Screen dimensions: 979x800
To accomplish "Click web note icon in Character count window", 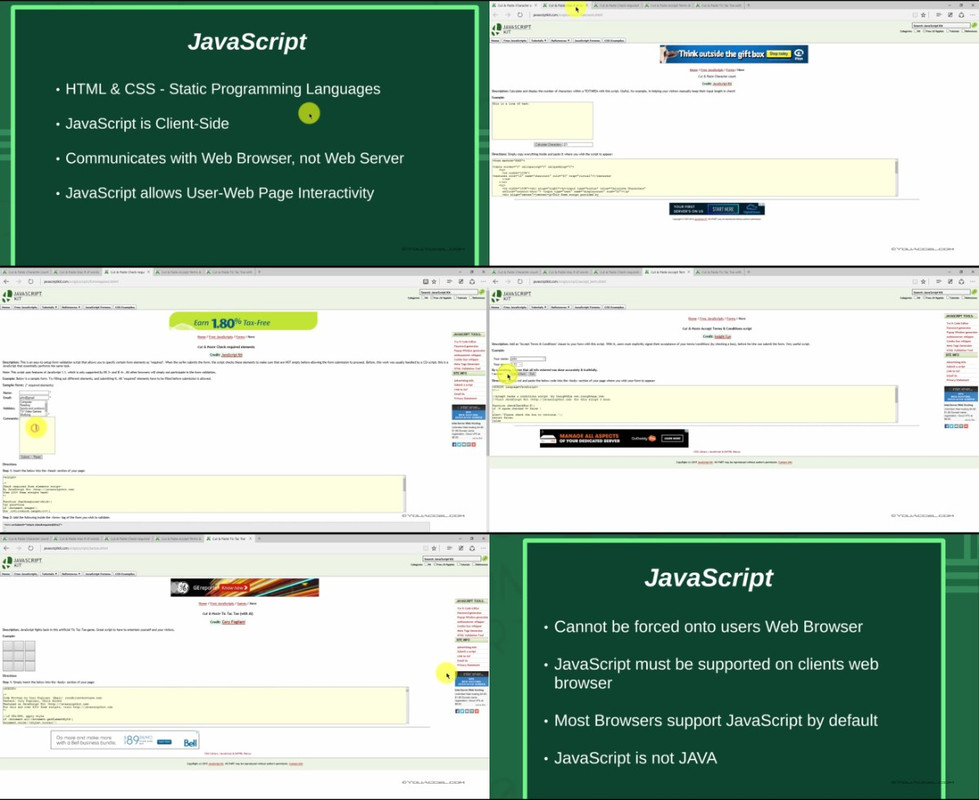I will pyautogui.click(x=950, y=15).
